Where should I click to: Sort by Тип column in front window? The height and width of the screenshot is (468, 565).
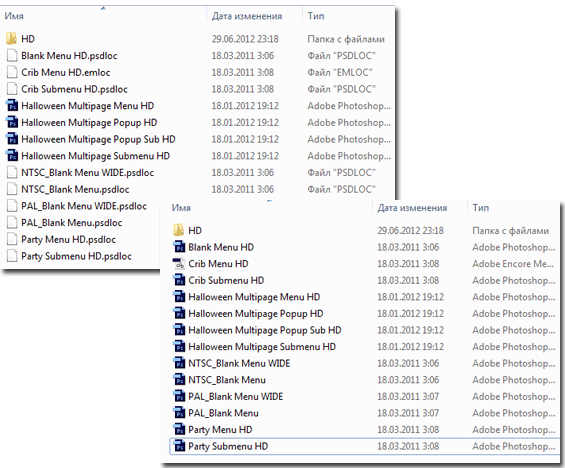coord(481,208)
